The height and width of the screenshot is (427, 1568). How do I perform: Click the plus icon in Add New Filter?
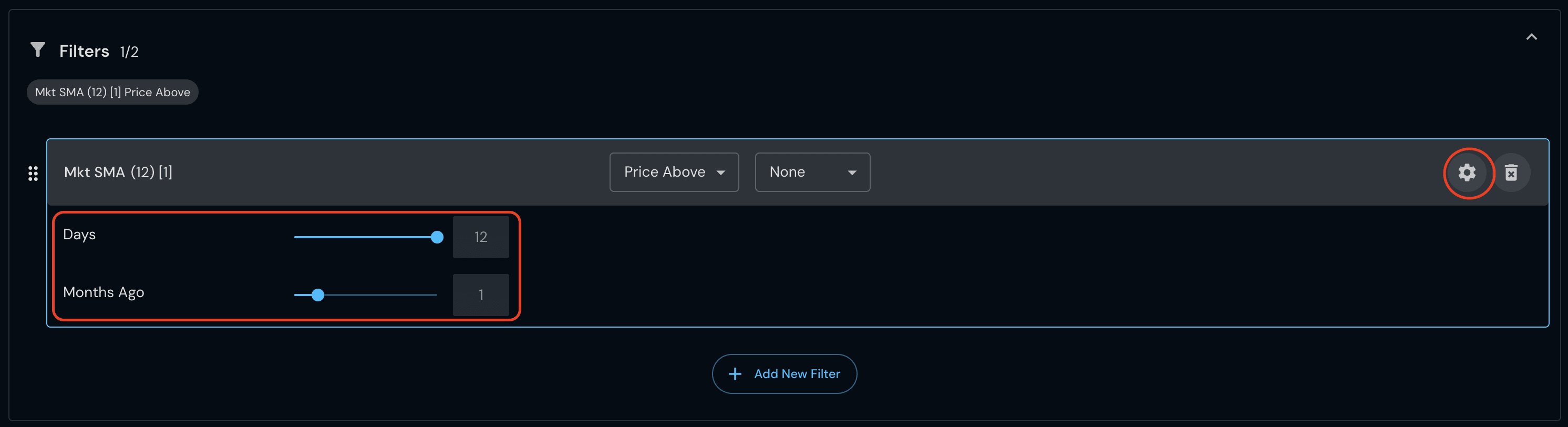coord(735,373)
